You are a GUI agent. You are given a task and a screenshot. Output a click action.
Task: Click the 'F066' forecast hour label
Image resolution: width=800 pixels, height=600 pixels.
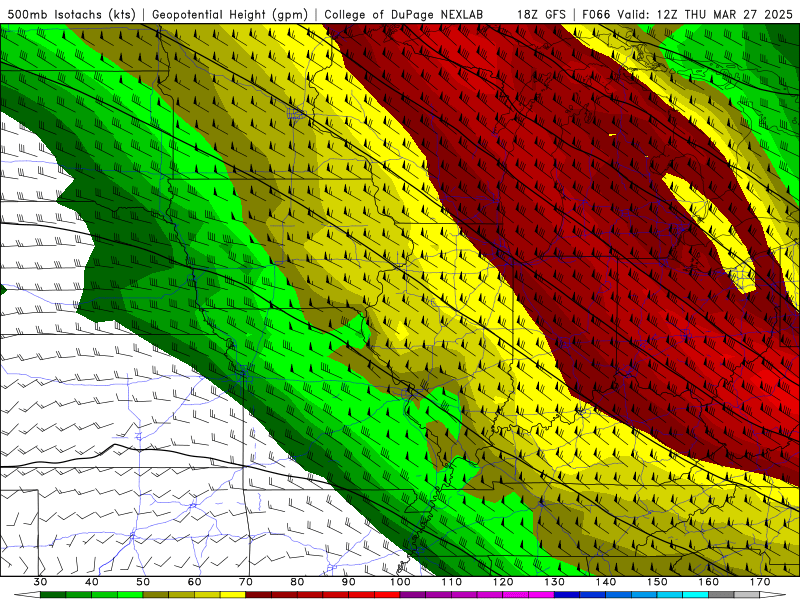coord(596,14)
